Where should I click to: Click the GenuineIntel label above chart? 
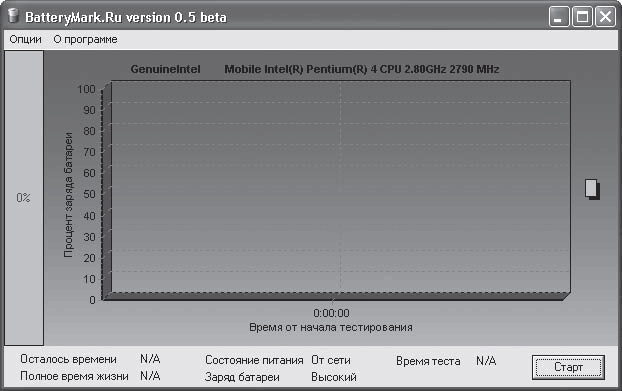coord(165,69)
